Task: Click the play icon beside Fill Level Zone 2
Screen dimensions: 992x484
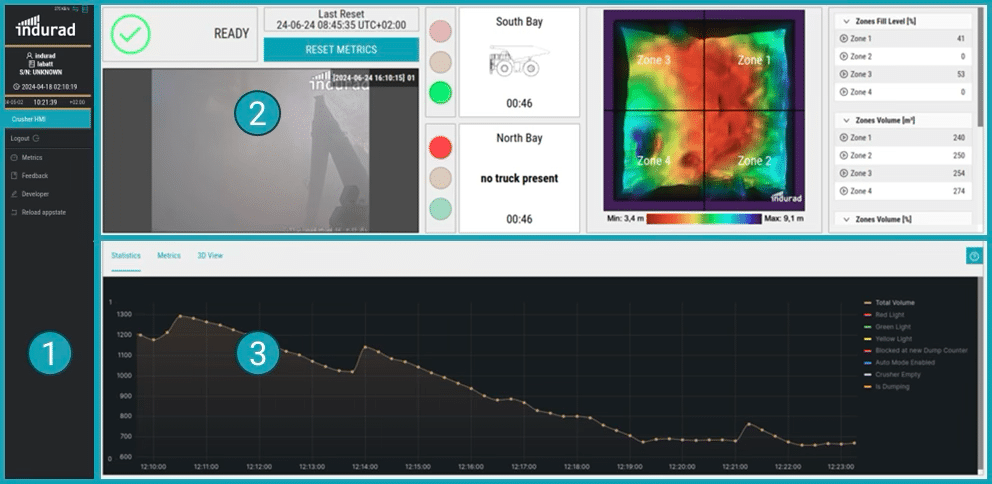Action: tap(843, 56)
